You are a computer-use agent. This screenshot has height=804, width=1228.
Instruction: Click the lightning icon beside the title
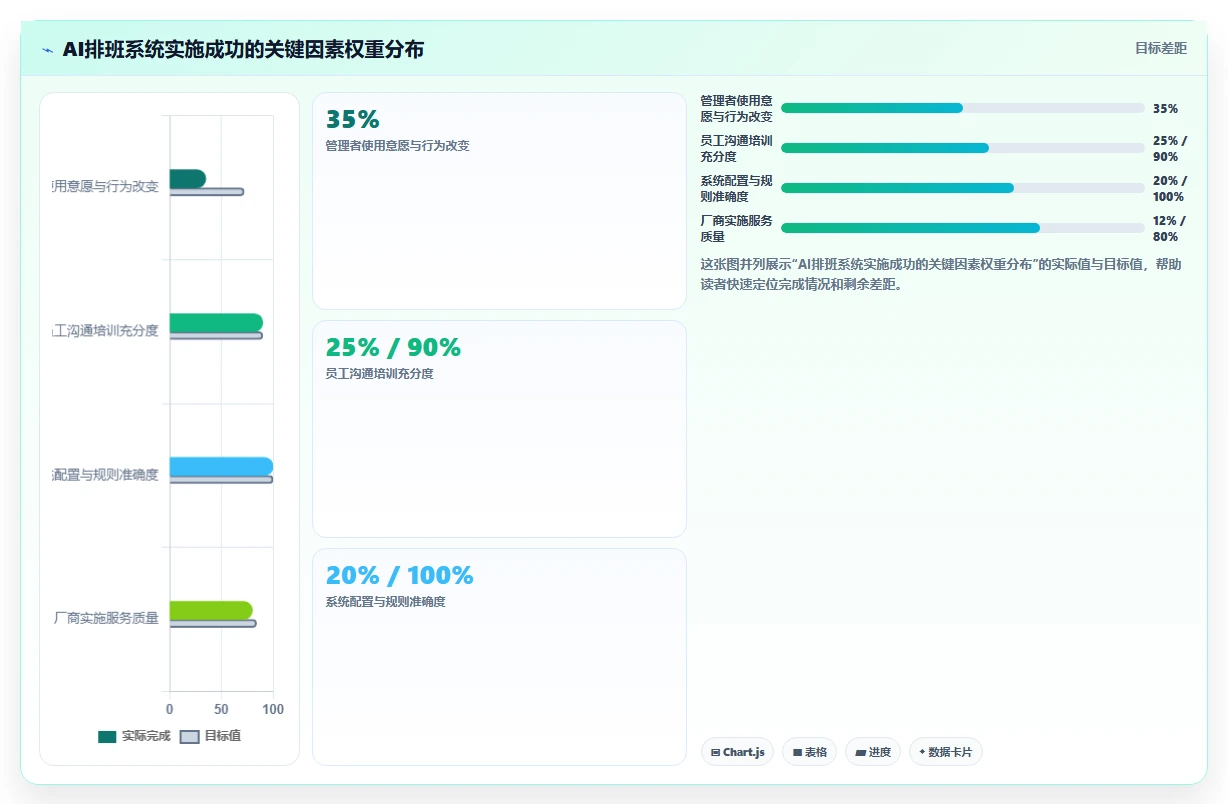pos(47,50)
